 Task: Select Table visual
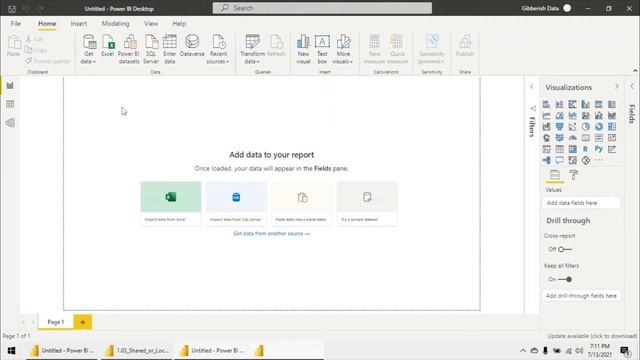click(x=559, y=149)
